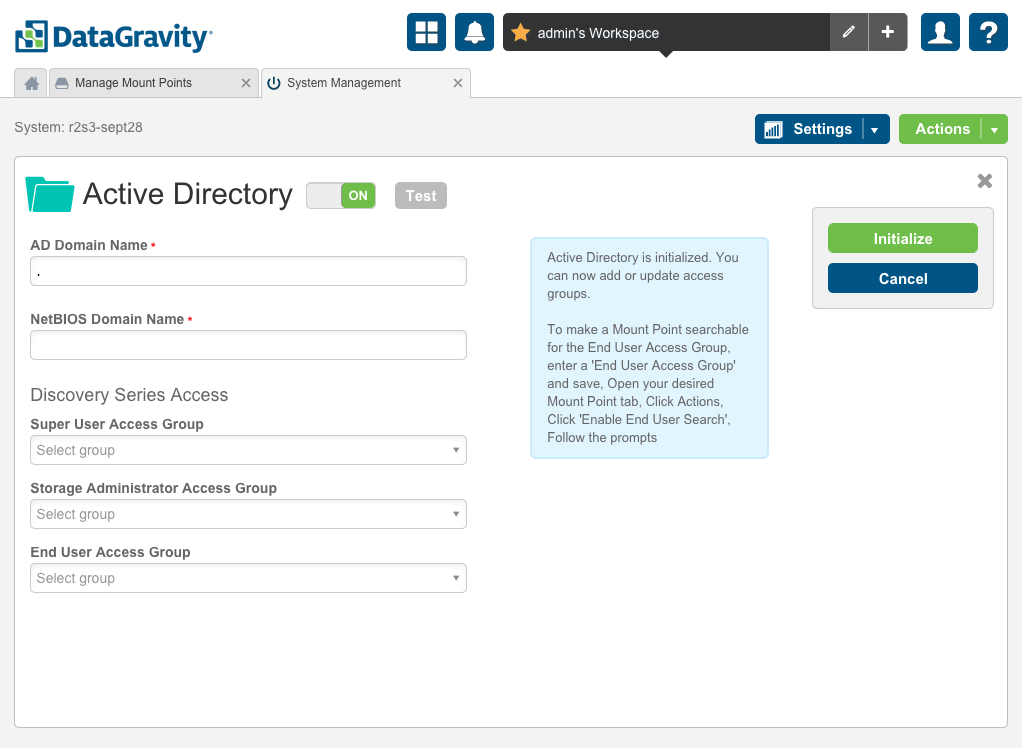Screen dimensions: 1022x748
Task: Click the Initialize button
Action: click(x=902, y=238)
